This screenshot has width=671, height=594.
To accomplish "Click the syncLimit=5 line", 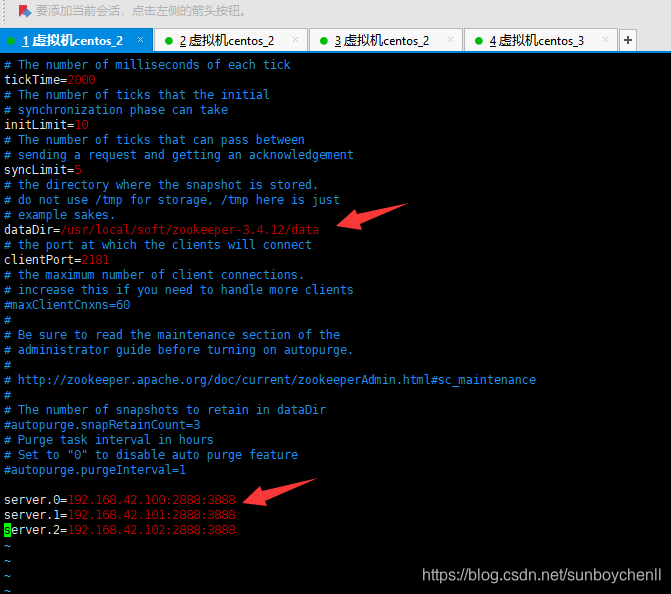I will coord(43,170).
